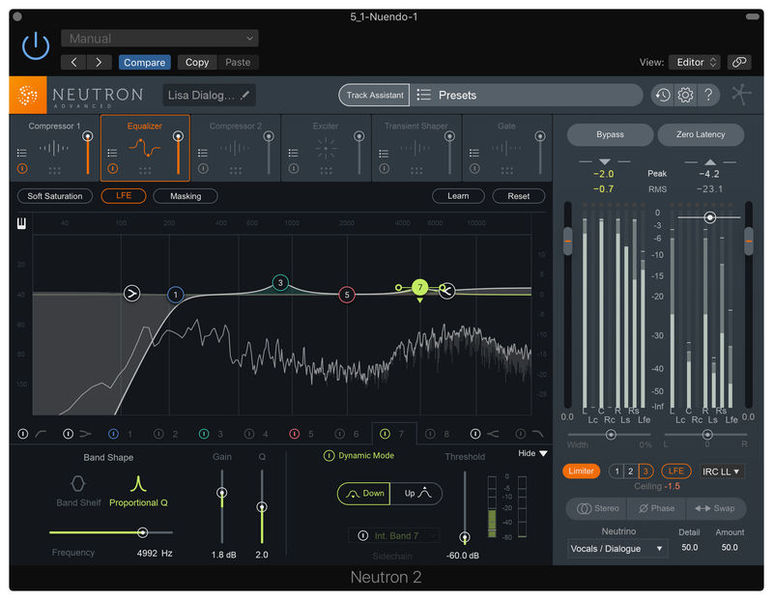Show the piano keyboard overlay icon
The height and width of the screenshot is (600, 773).
[x=22, y=223]
